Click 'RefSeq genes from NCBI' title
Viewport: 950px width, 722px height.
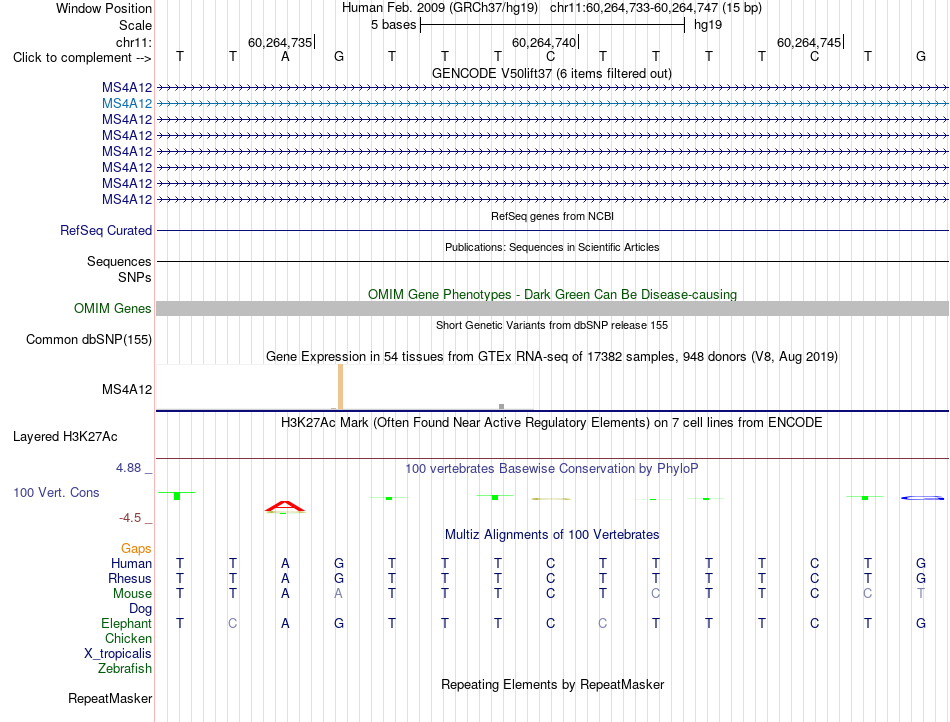pos(553,216)
